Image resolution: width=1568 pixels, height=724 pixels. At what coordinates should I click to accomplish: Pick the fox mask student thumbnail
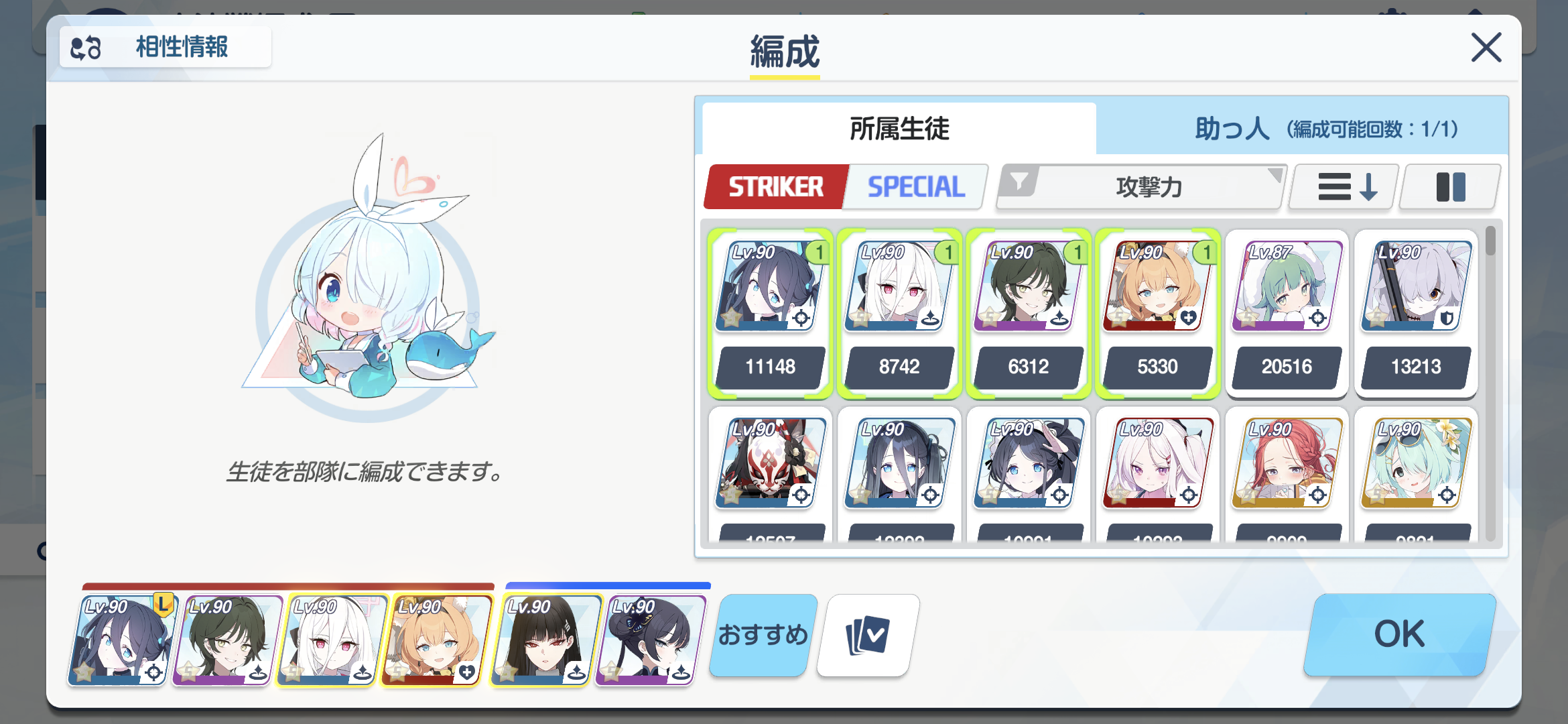771,463
